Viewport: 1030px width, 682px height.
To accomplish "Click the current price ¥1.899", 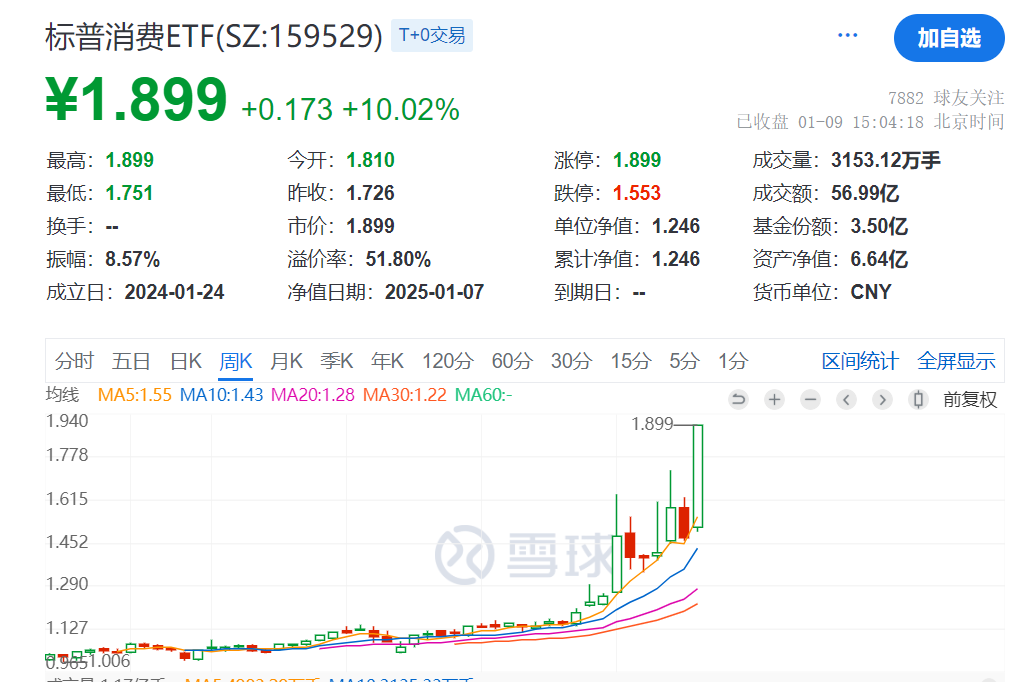I will click(x=136, y=99).
